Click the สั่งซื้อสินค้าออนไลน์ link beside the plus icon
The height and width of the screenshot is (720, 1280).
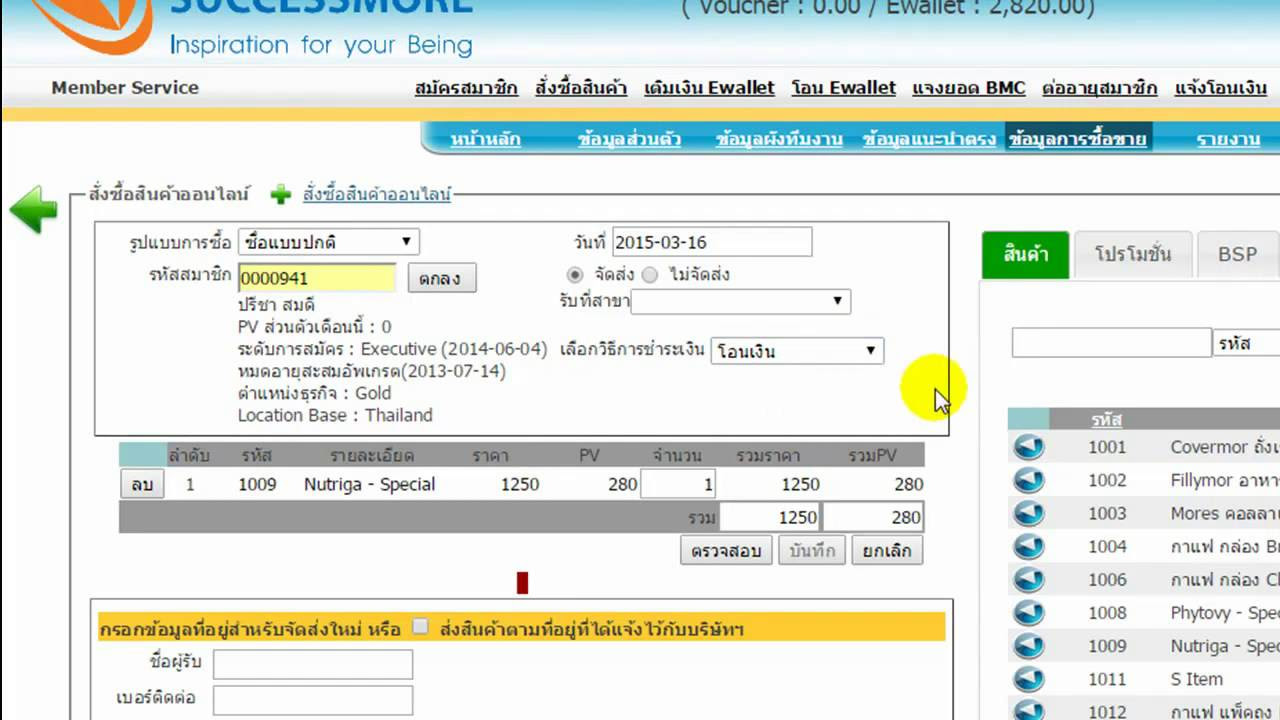pyautogui.click(x=377, y=194)
